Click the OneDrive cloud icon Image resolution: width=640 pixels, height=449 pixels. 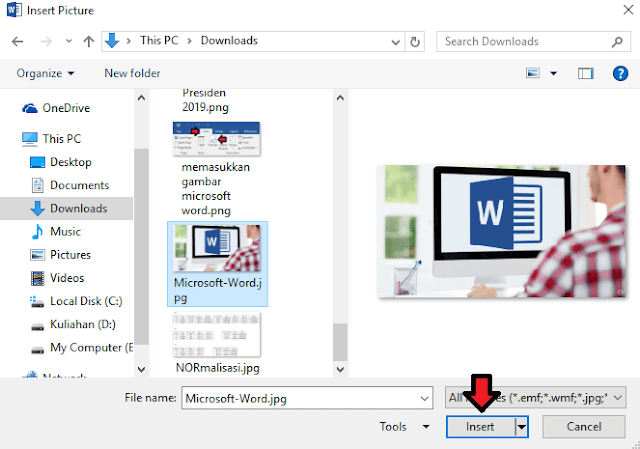pyautogui.click(x=30, y=109)
